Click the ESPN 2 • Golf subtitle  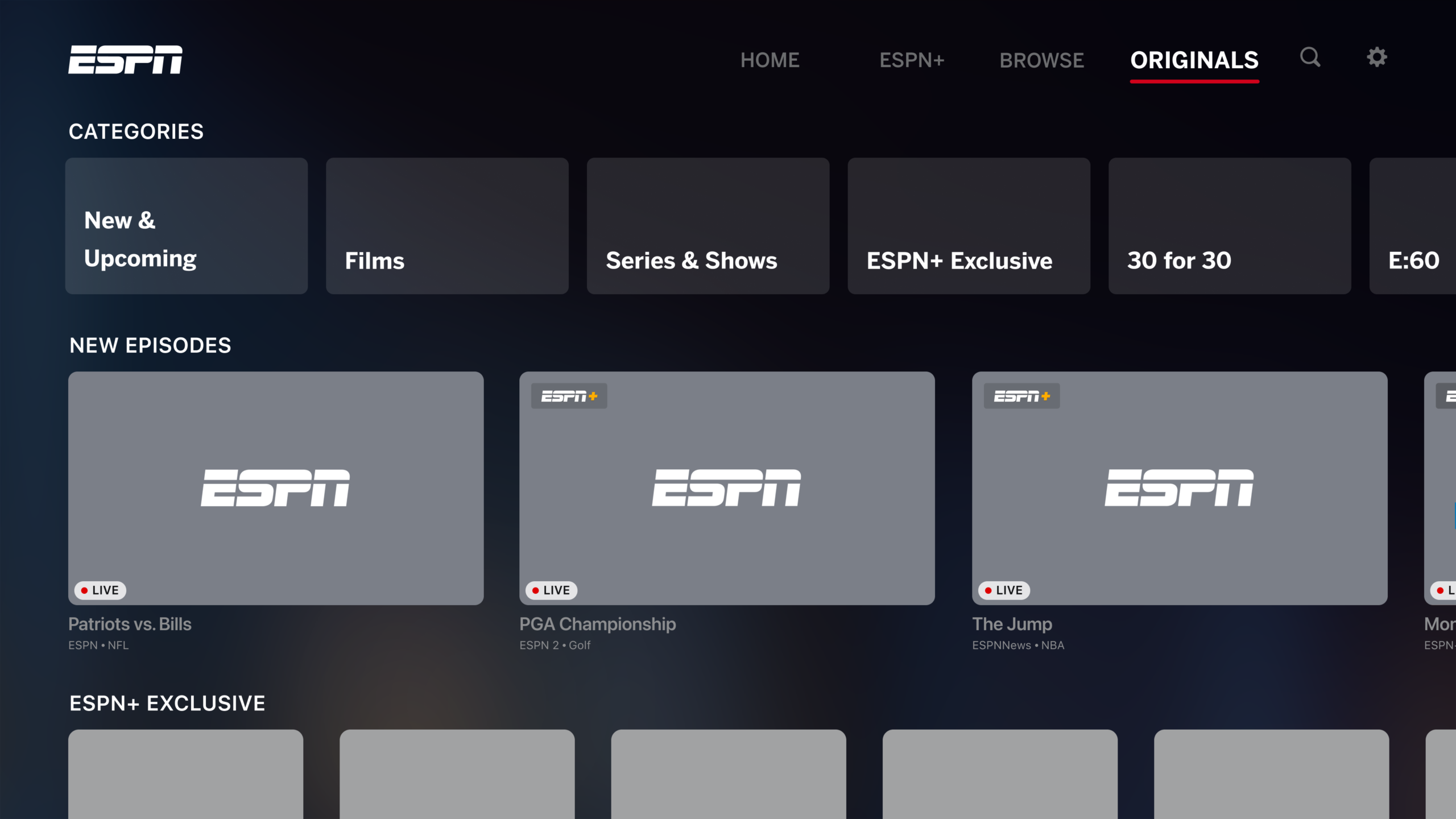coord(555,645)
